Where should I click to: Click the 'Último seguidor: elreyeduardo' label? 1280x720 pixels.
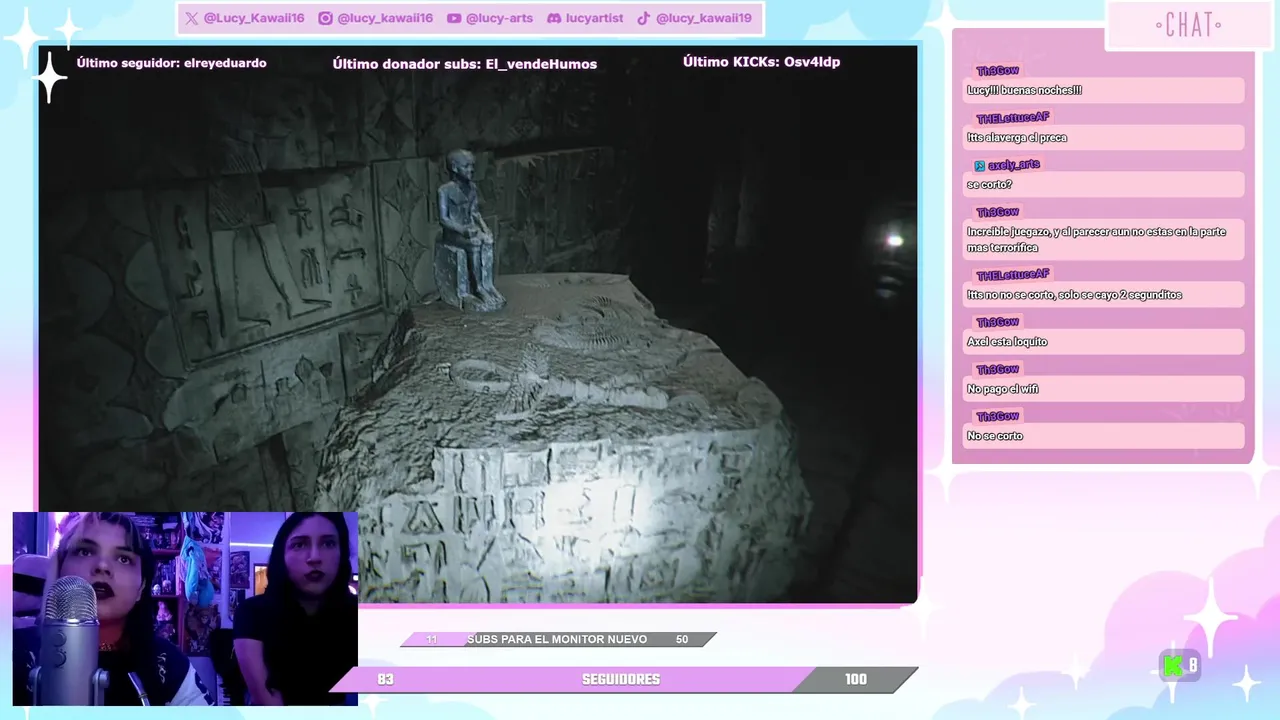click(172, 63)
